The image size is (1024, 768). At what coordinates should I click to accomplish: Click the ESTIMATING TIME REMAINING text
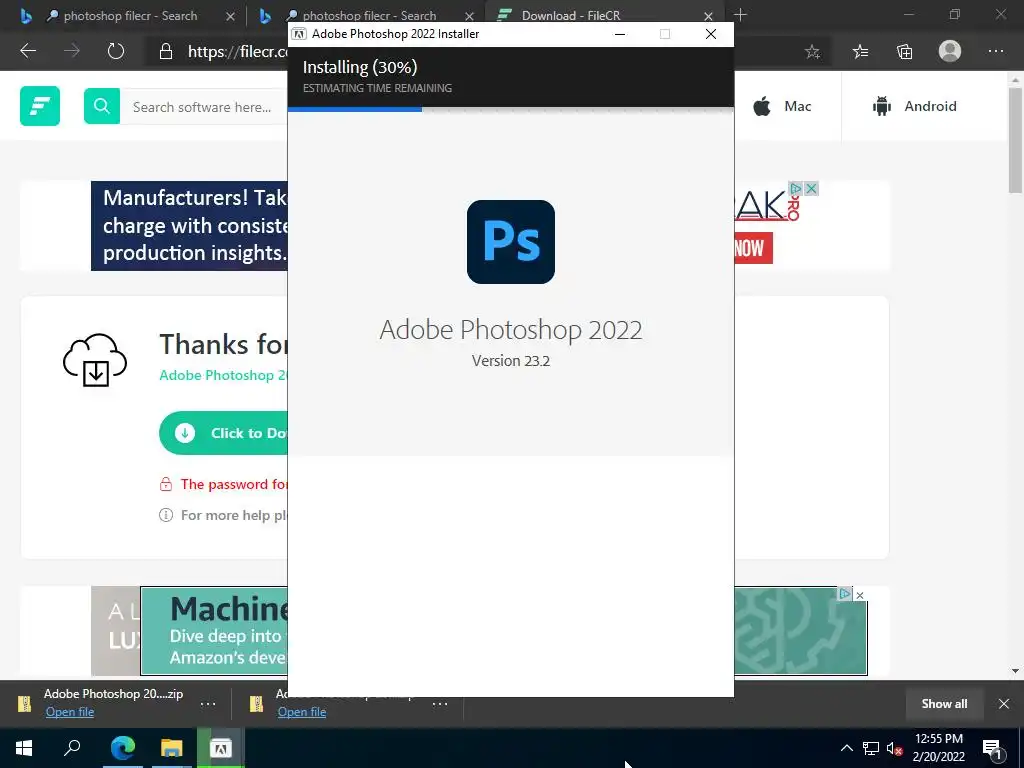[377, 88]
